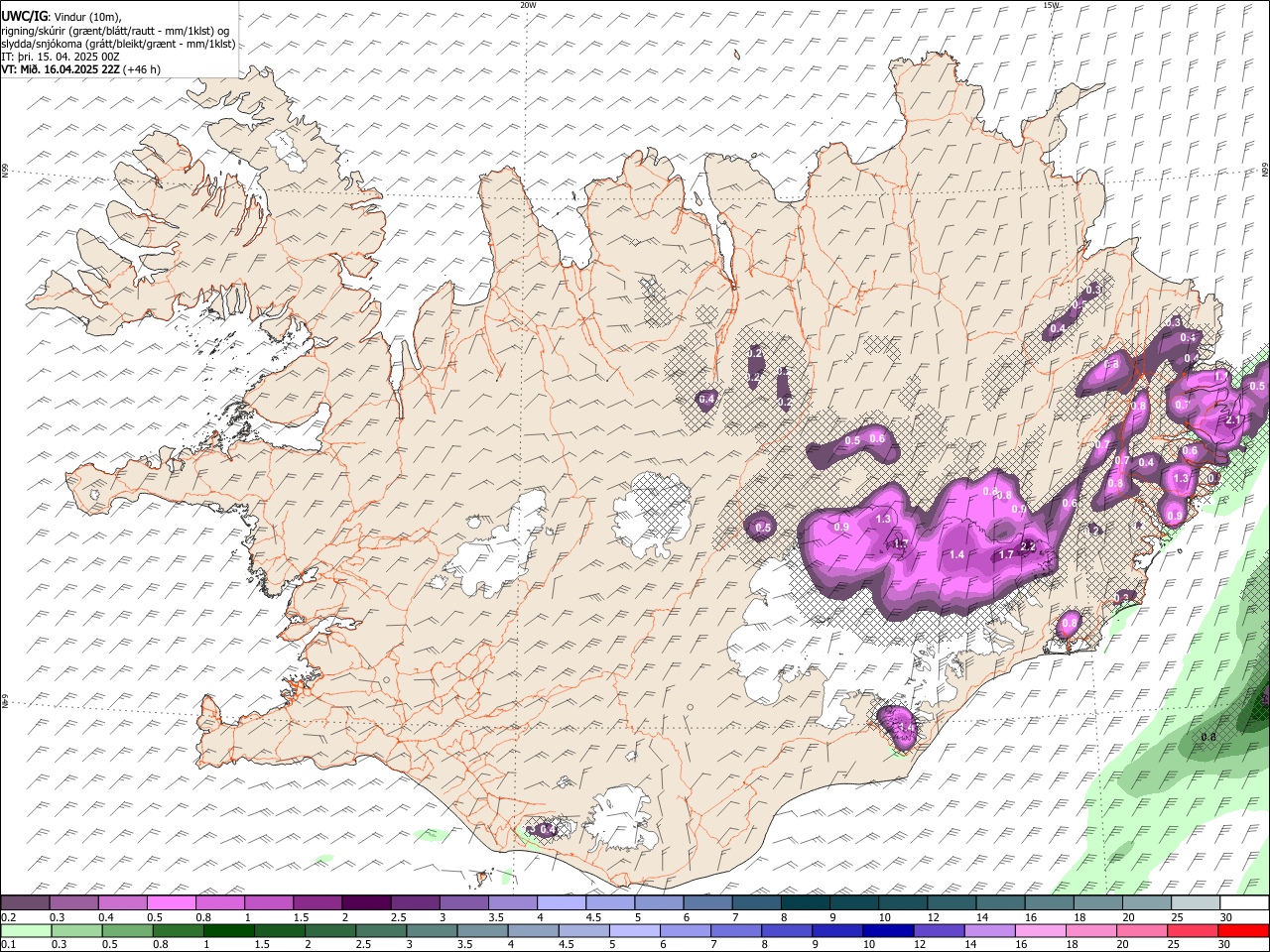
Task: Click upper legend swatch between 0.3 and 0.4
Action: 74,903
